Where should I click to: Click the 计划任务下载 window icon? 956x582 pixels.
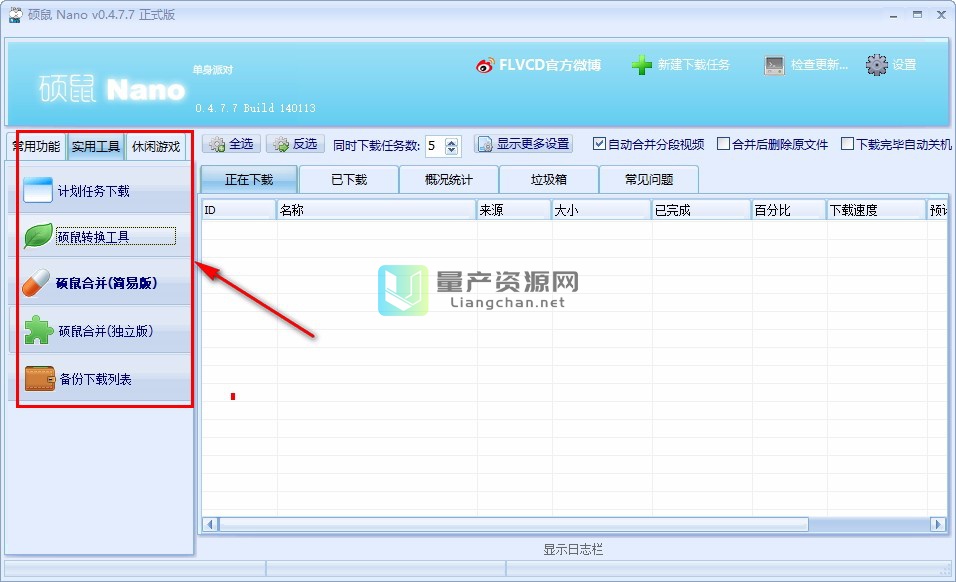(38, 190)
